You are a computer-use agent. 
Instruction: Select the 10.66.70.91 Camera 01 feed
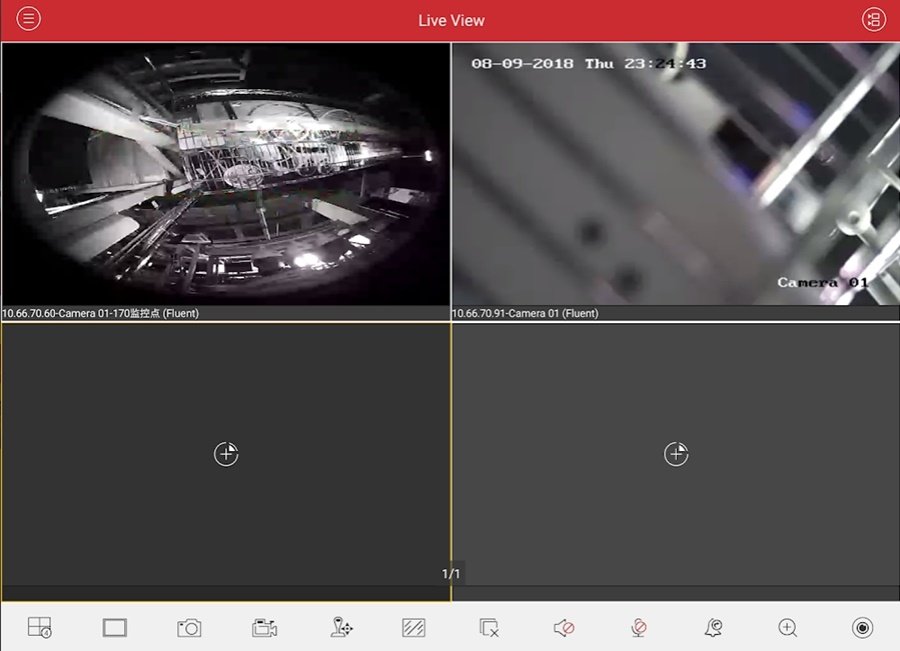(x=676, y=175)
